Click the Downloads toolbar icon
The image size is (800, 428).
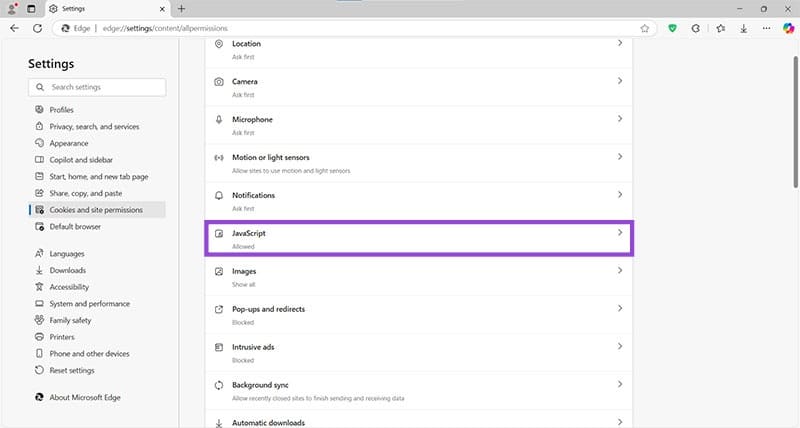click(x=743, y=28)
